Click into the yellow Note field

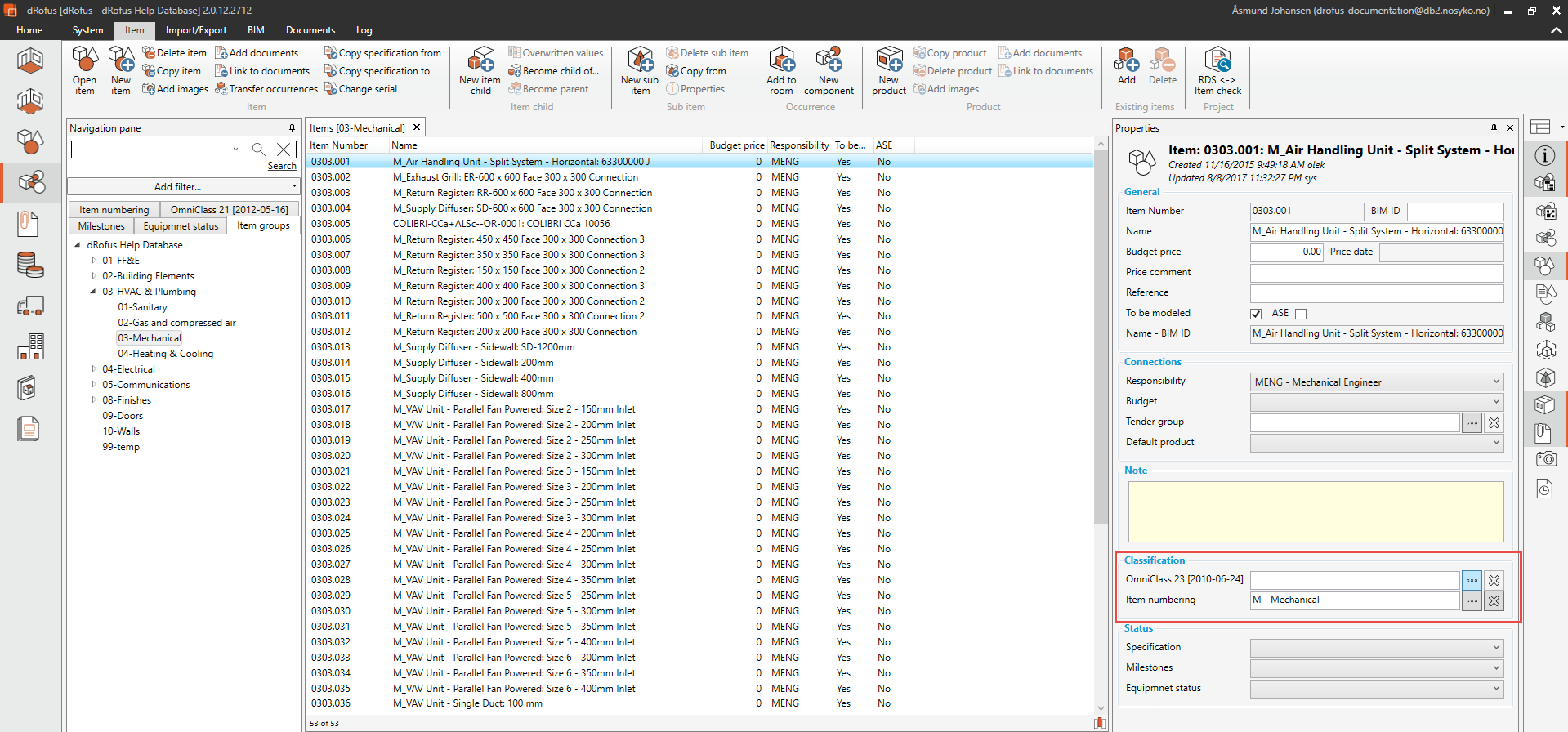(x=1316, y=511)
